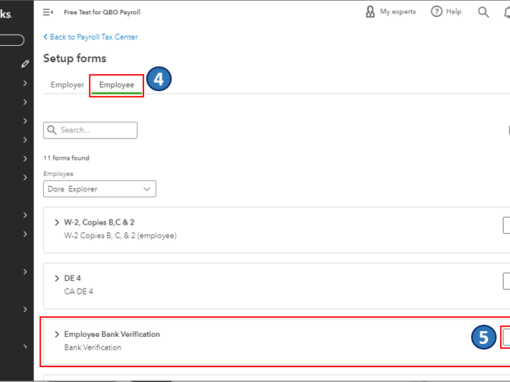This screenshot has width=510, height=382.
Task: Click the '11 forms found' text
Action: click(x=66, y=158)
